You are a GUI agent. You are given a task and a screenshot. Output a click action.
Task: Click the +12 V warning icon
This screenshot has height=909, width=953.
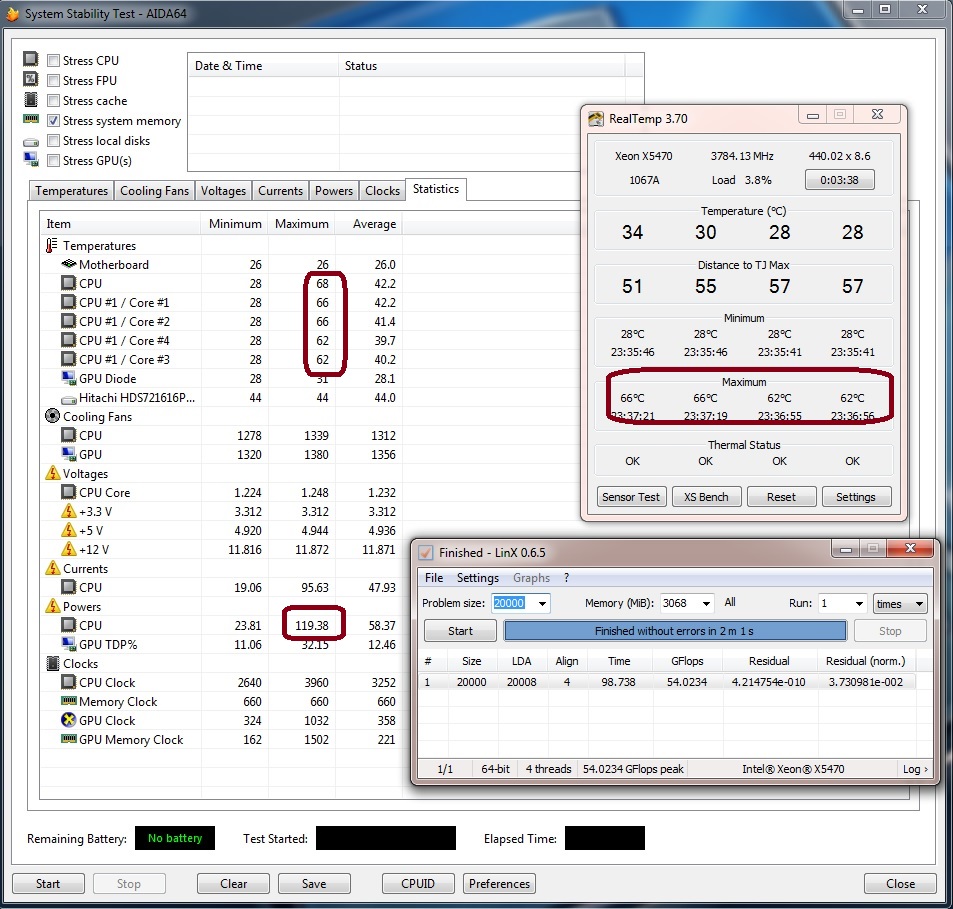point(69,549)
